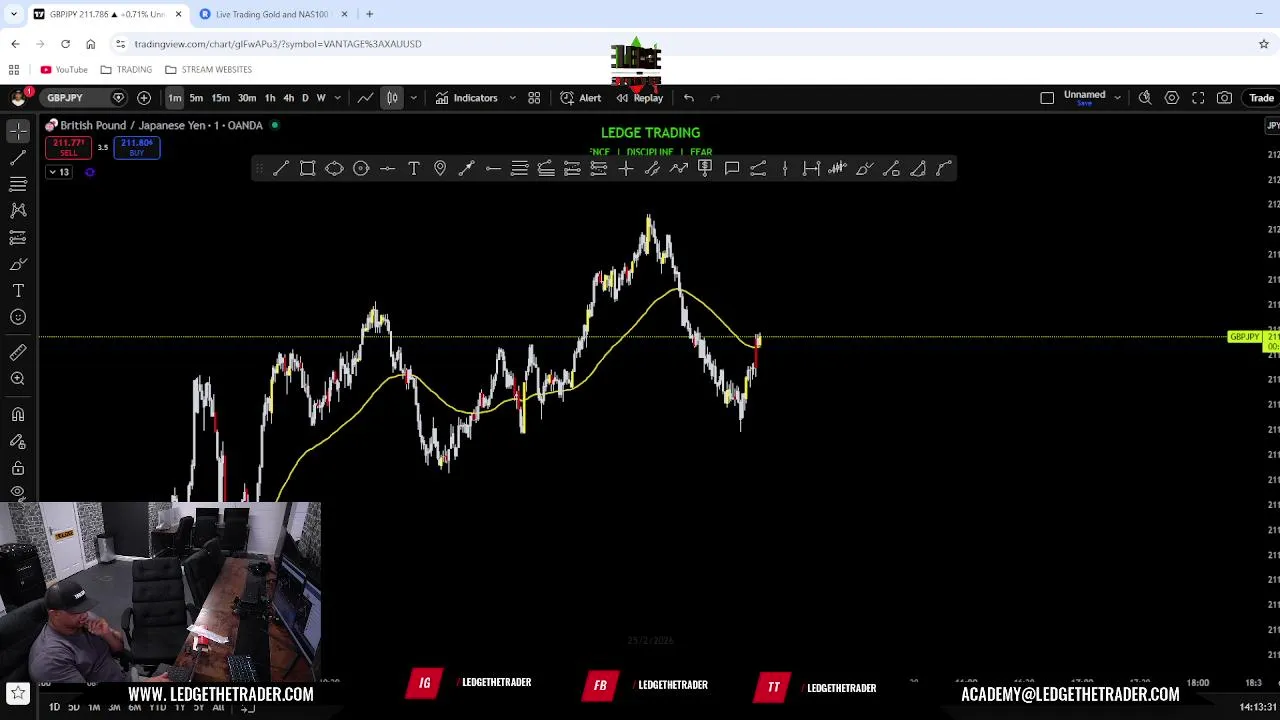Activate the zoom-in magnifier tool
The width and height of the screenshot is (1280, 720).
pyautogui.click(x=18, y=378)
